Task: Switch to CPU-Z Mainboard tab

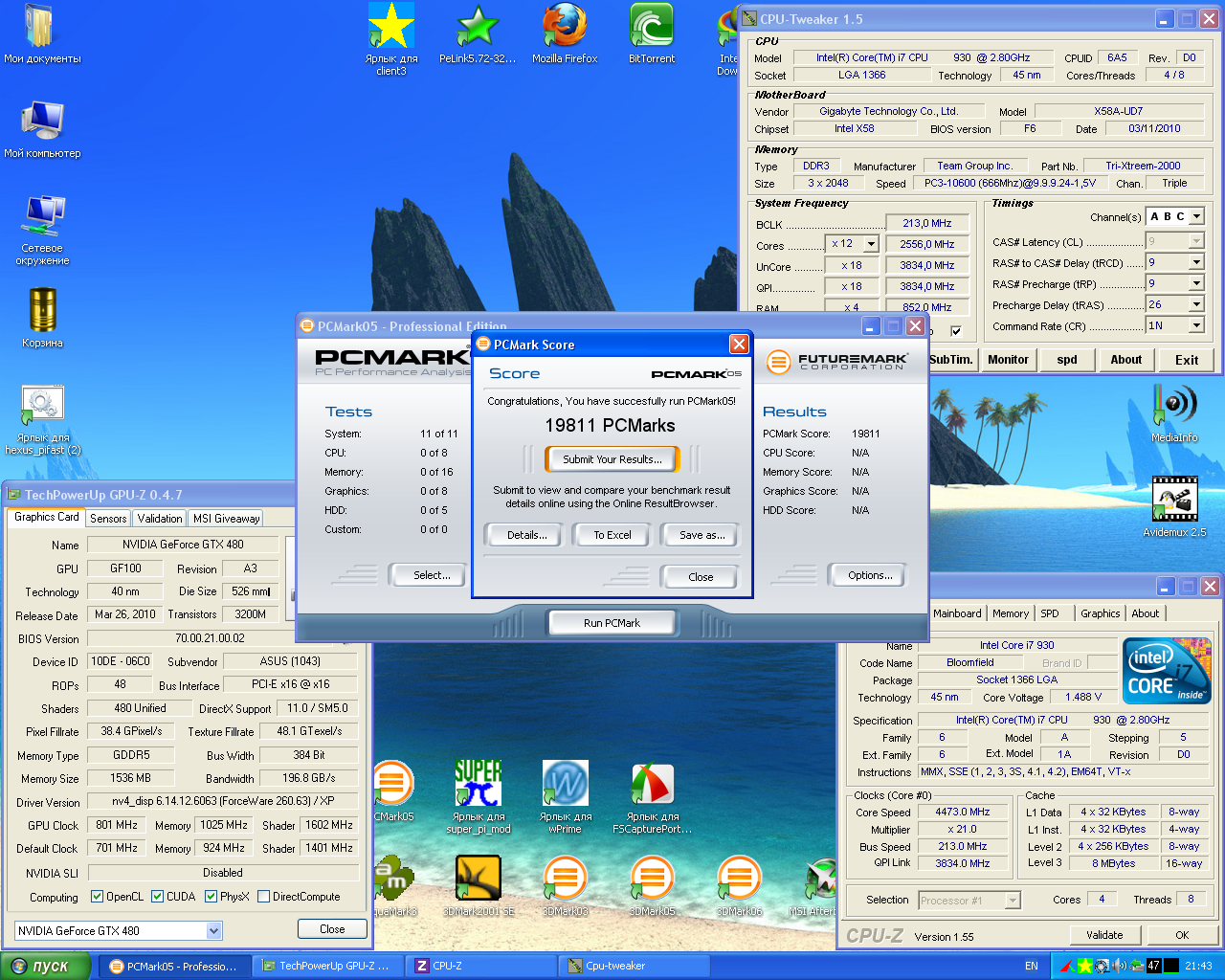Action: pyautogui.click(x=957, y=613)
